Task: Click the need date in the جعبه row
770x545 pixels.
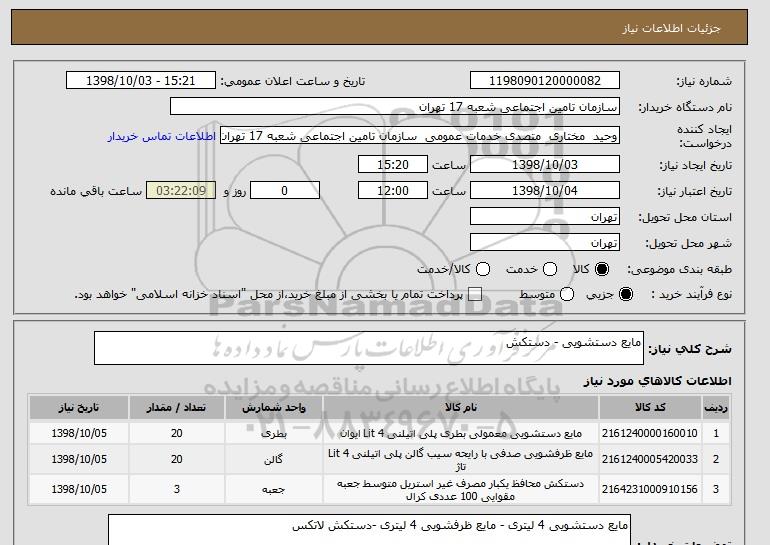Action: point(79,490)
